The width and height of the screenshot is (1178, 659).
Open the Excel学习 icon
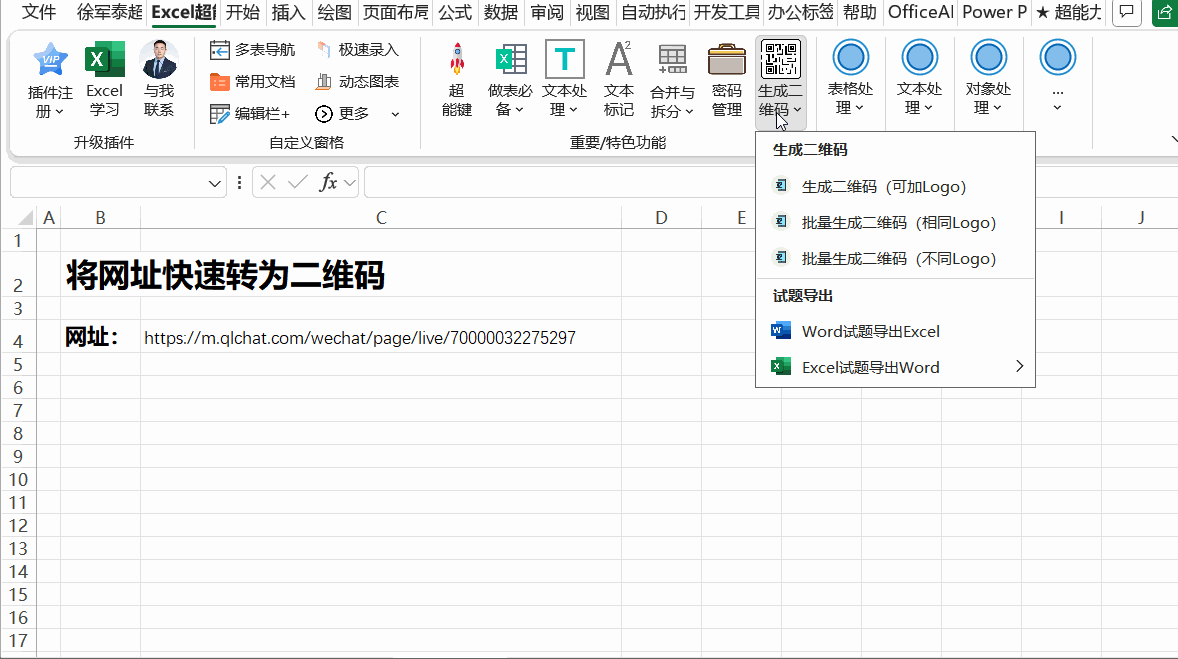104,59
